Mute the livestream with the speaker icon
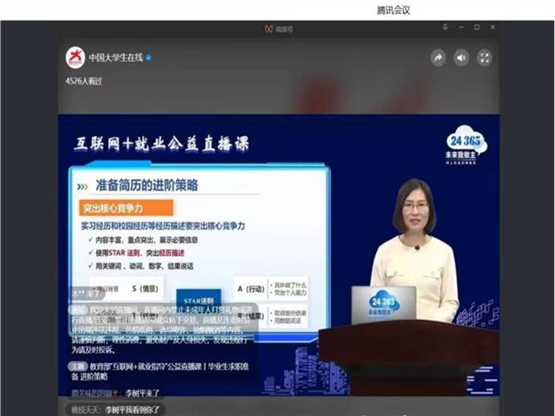This screenshot has height=416, width=555. tap(461, 58)
